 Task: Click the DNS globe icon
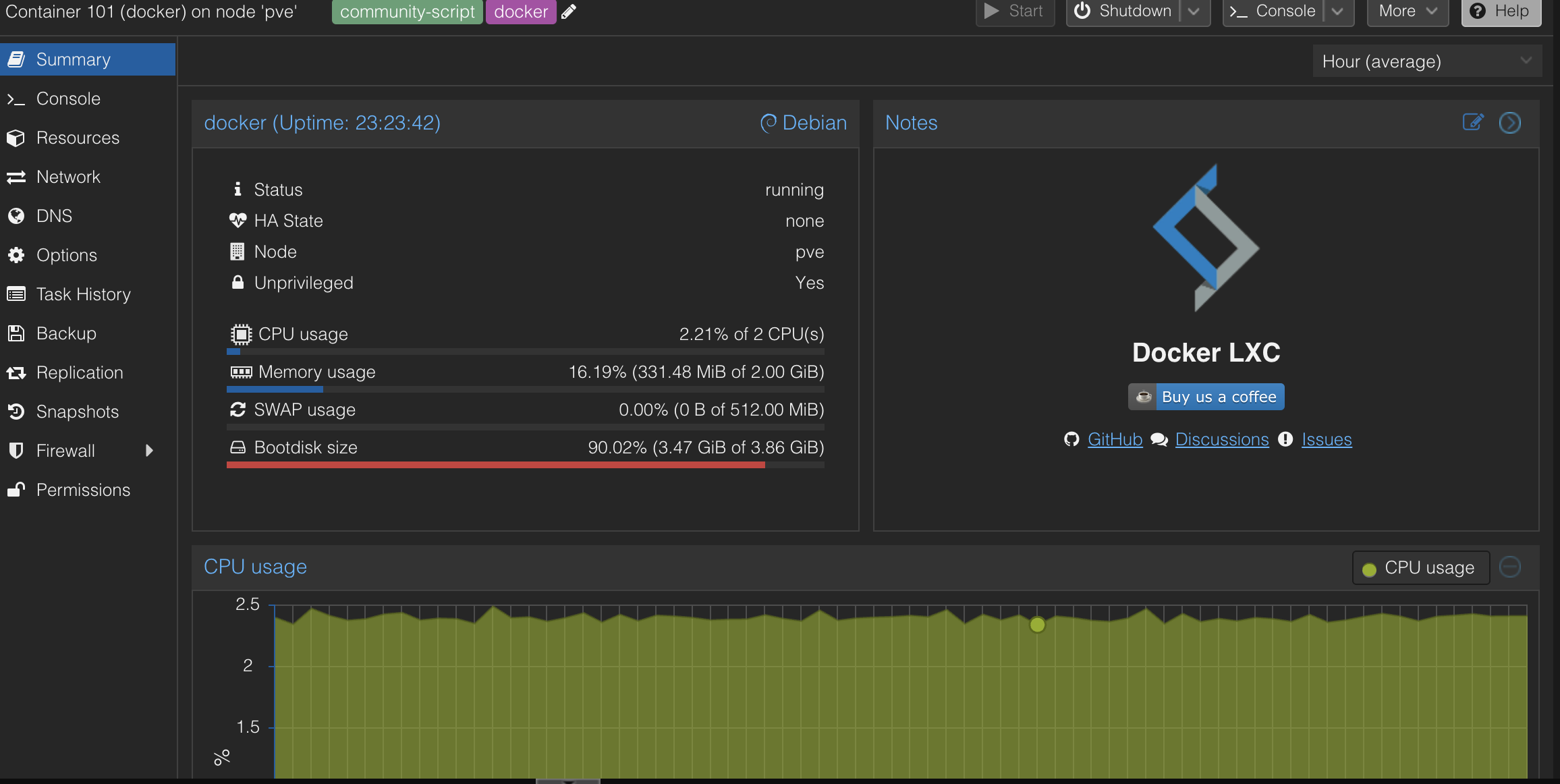[x=16, y=216]
